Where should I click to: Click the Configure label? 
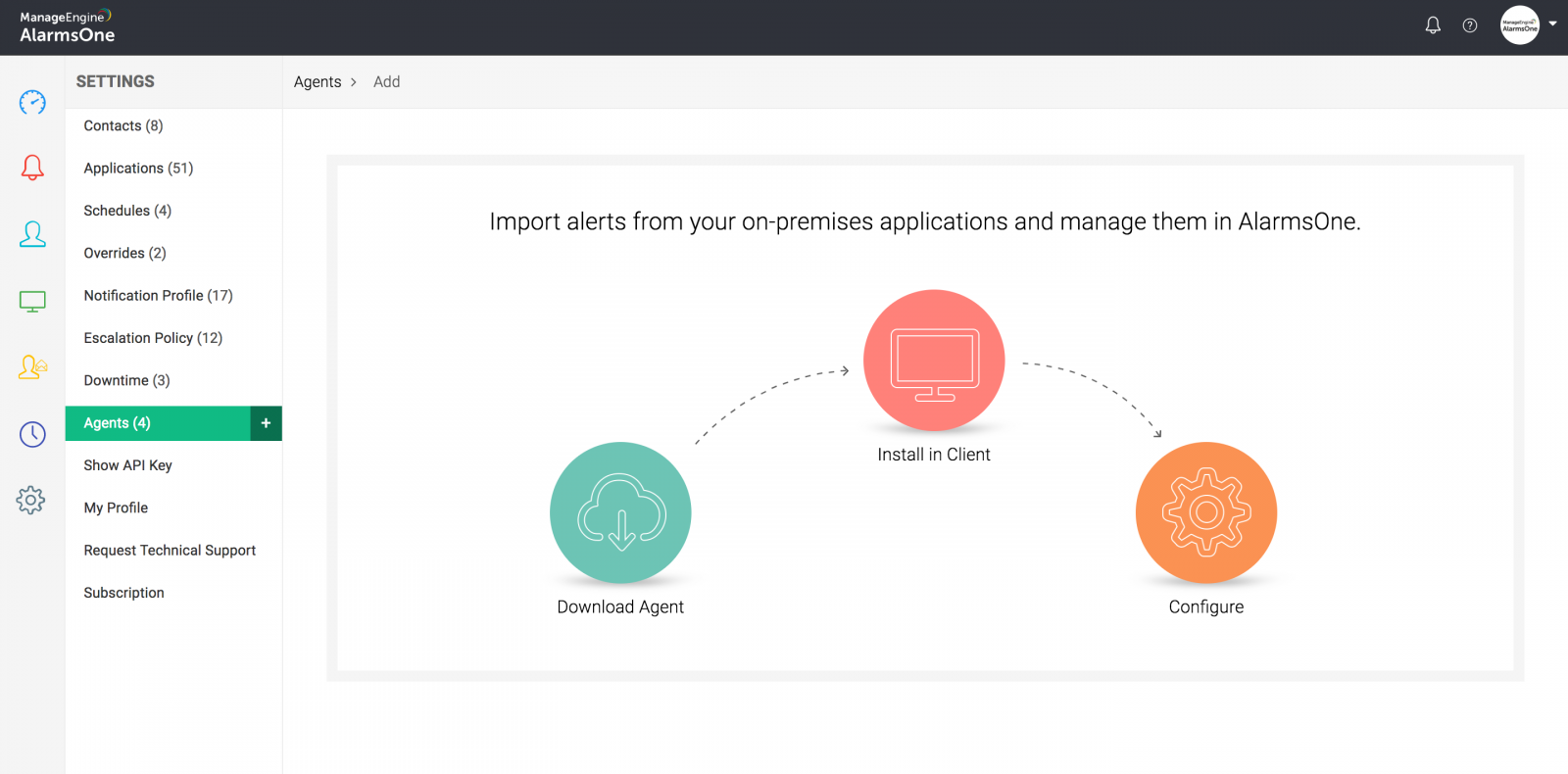click(1206, 606)
